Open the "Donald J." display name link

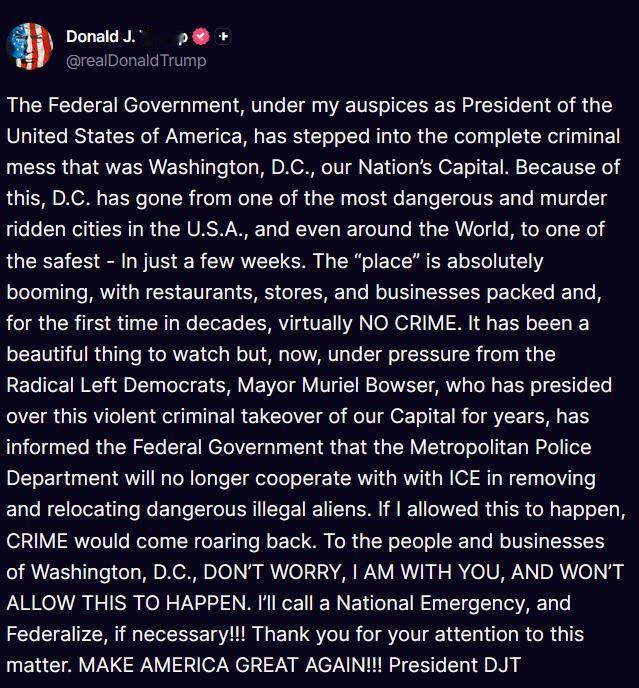(101, 37)
